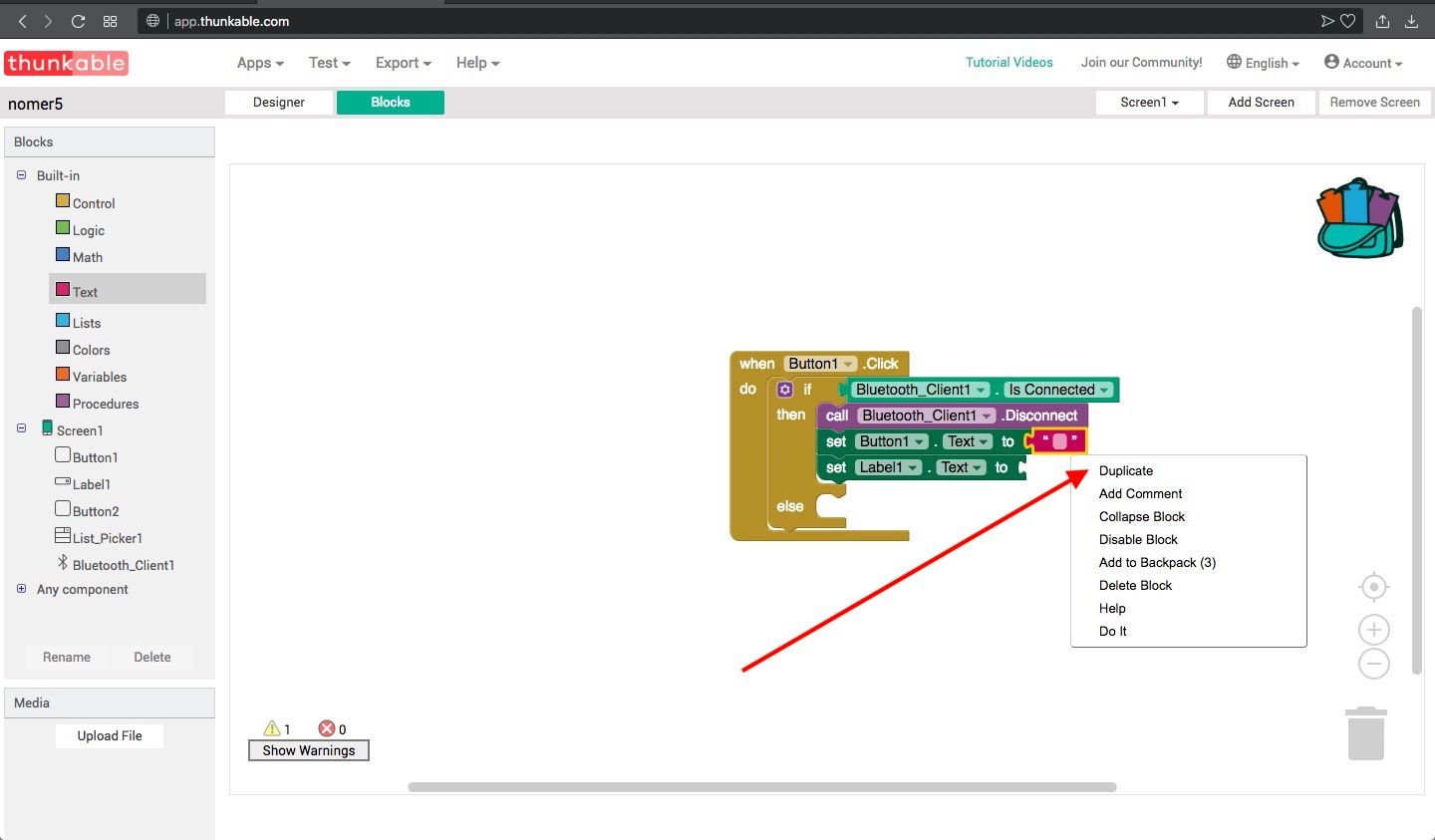Screen dimensions: 1435x840
Task: Open the Export dropdown menu
Action: pyautogui.click(x=404, y=63)
